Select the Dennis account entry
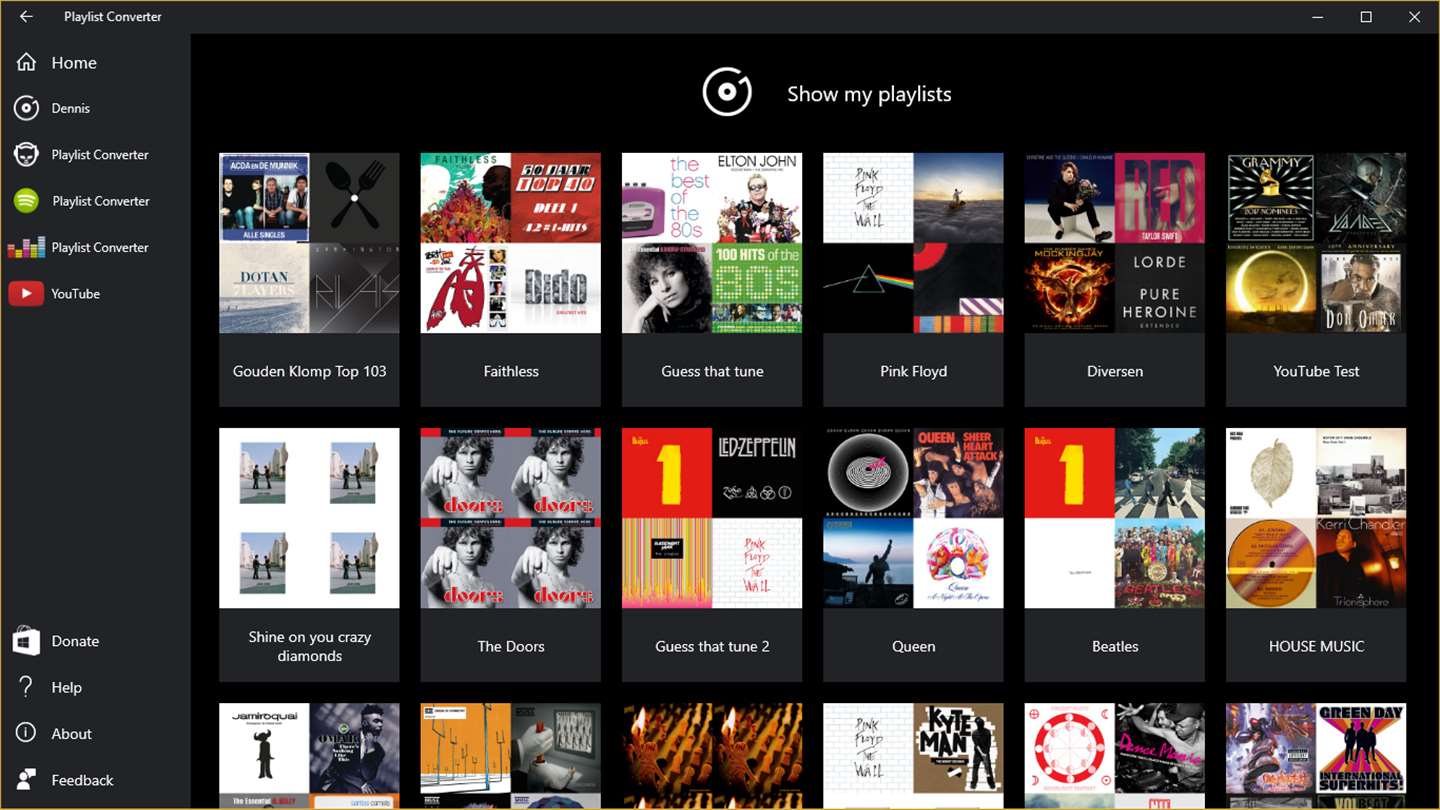This screenshot has height=810, width=1440. click(x=71, y=108)
